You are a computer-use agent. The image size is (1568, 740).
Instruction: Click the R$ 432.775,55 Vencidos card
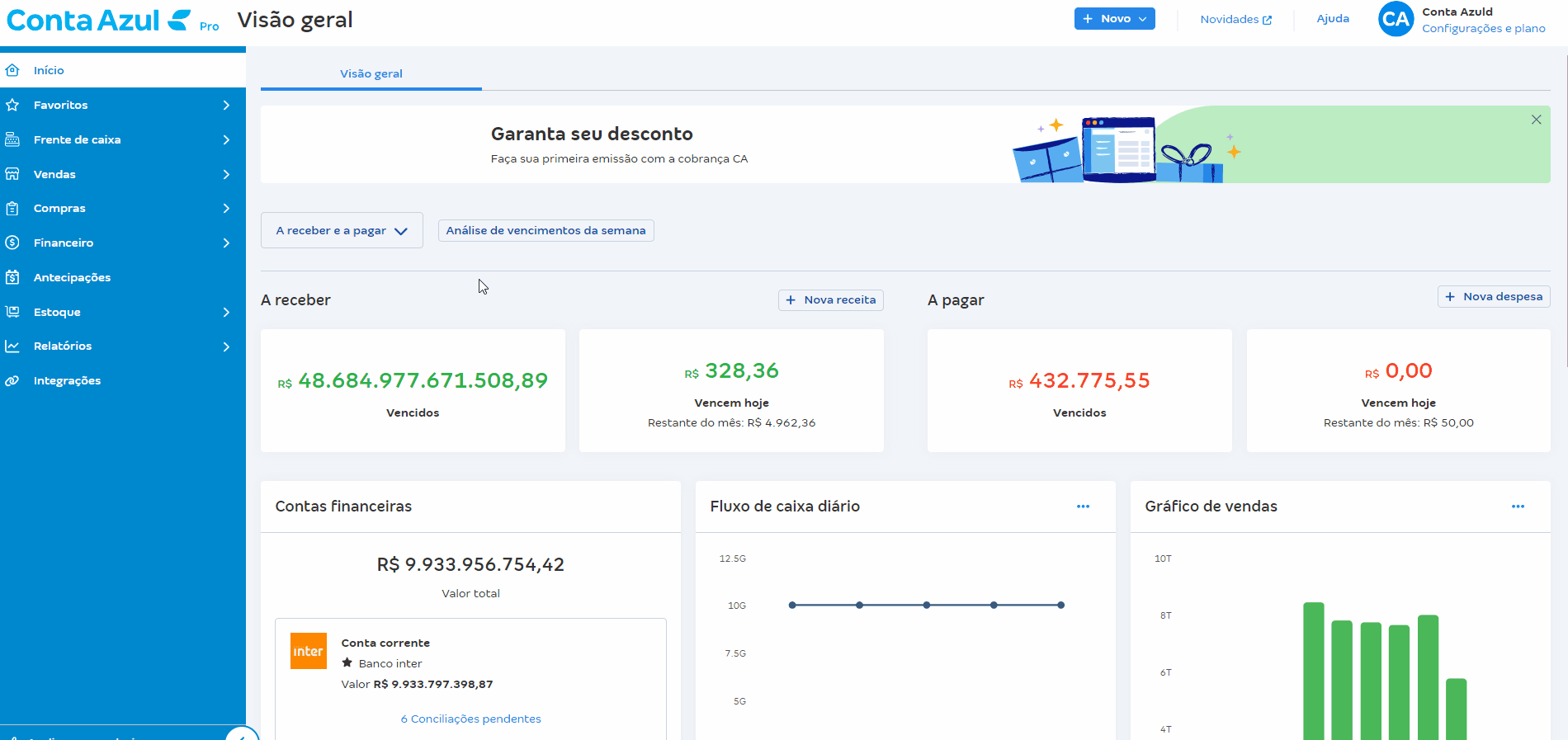click(1079, 390)
